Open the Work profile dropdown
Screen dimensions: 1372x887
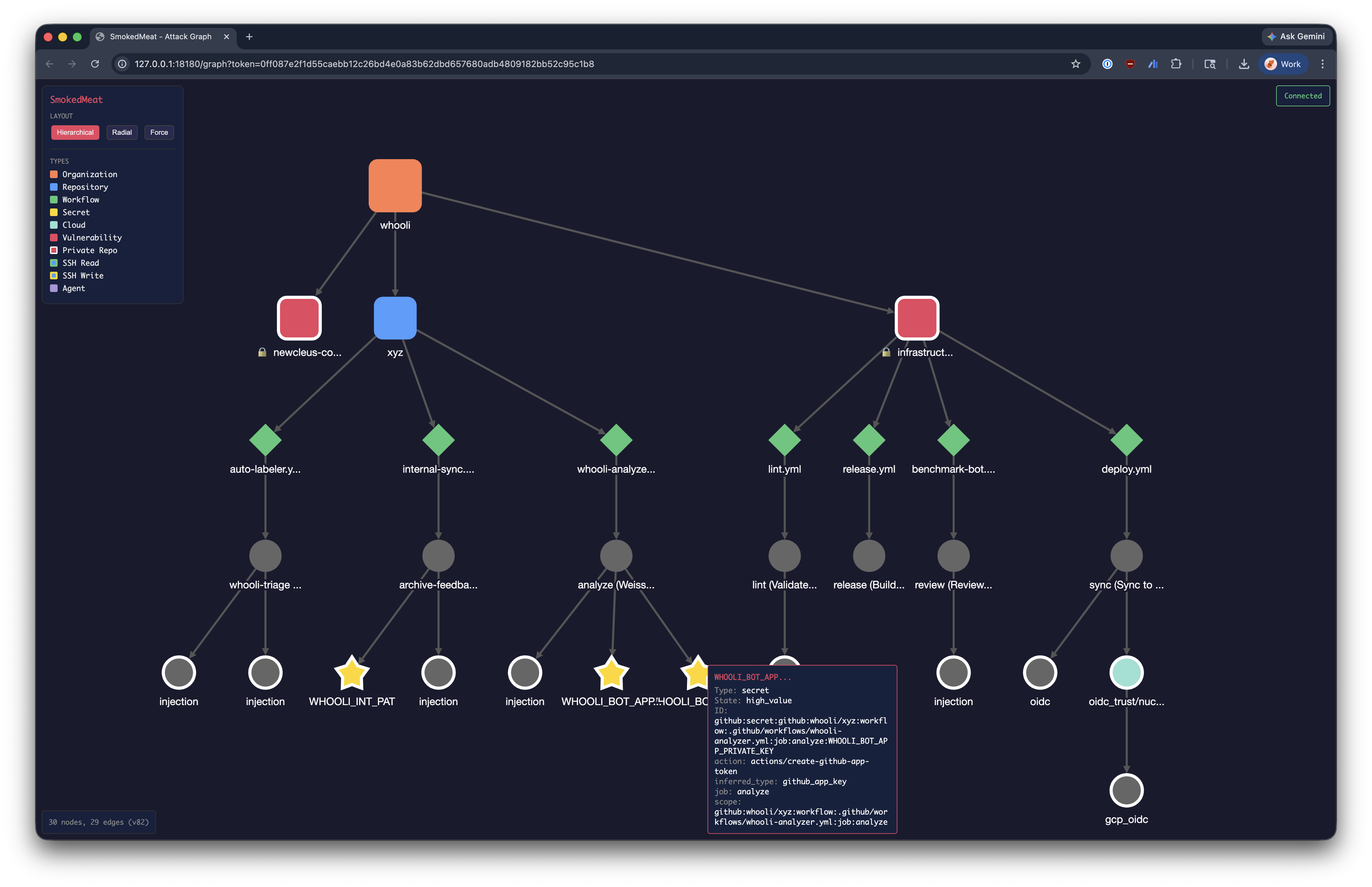pos(1283,64)
